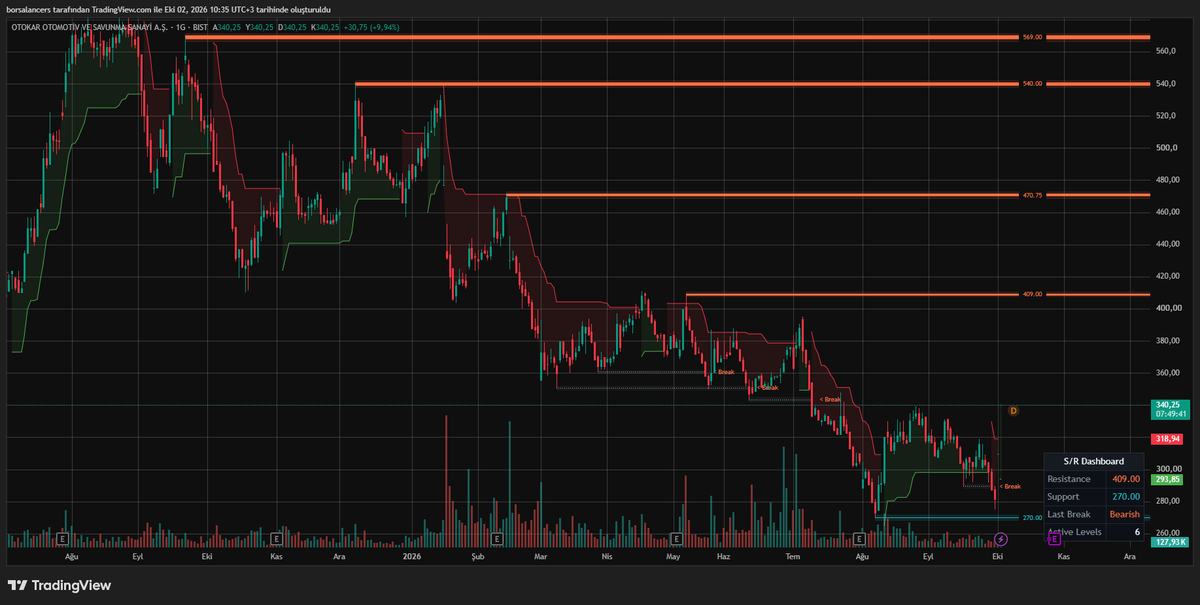Click the 500,00 price axis label
The height and width of the screenshot is (605, 1200).
pos(1167,147)
